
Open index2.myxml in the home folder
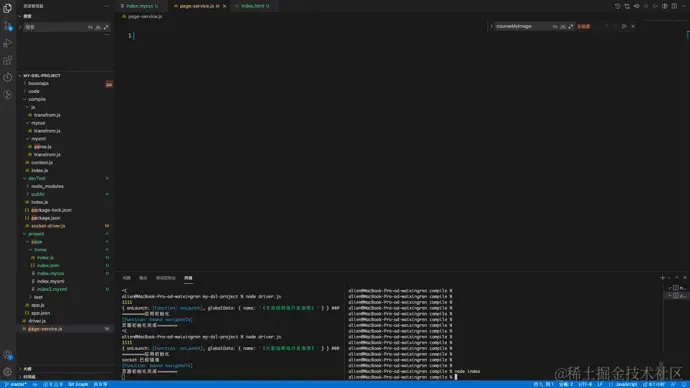tap(52, 289)
